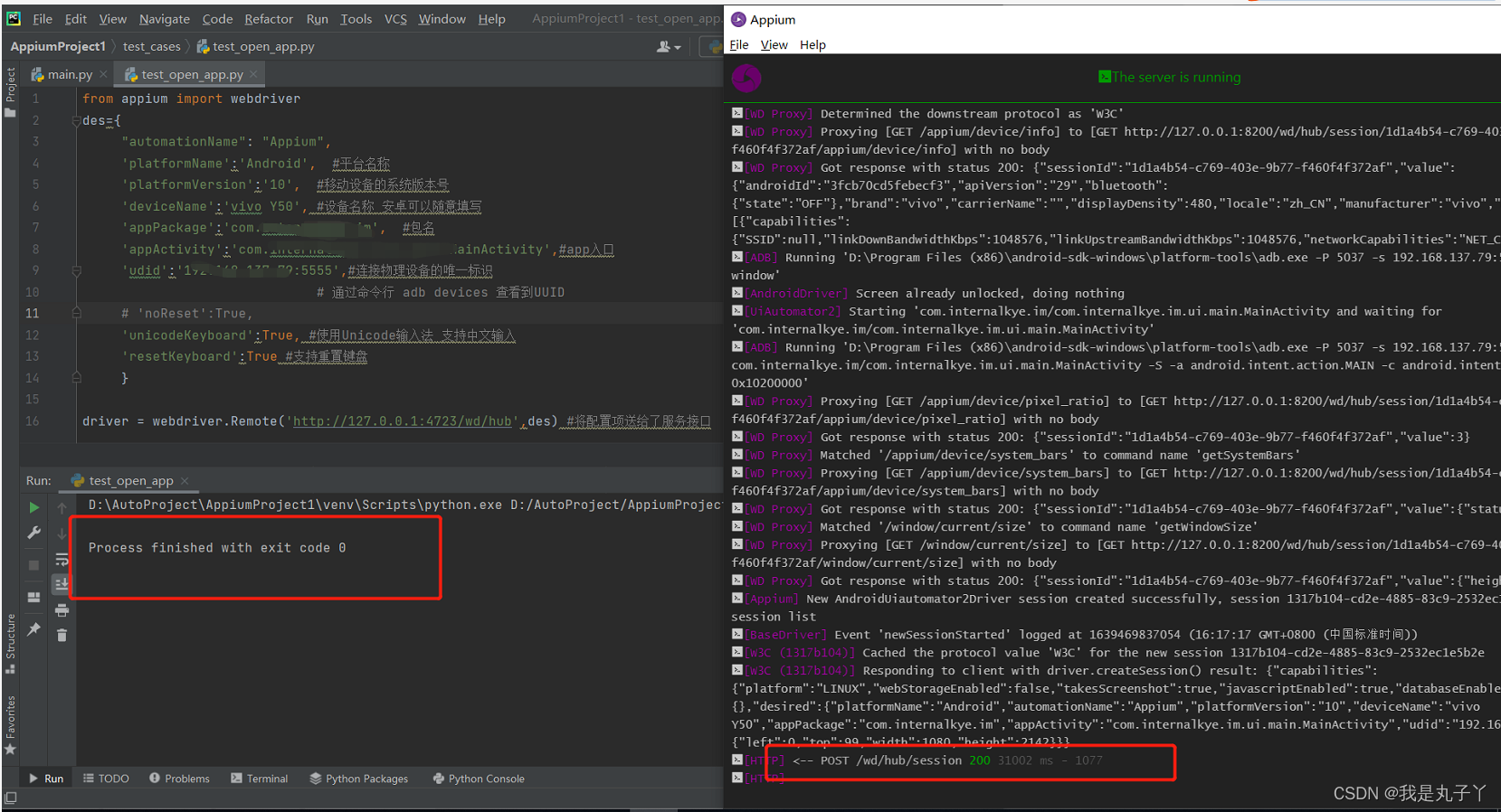Click the python.exe command line in Run output
This screenshot has width=1501, height=812.
coord(404,505)
